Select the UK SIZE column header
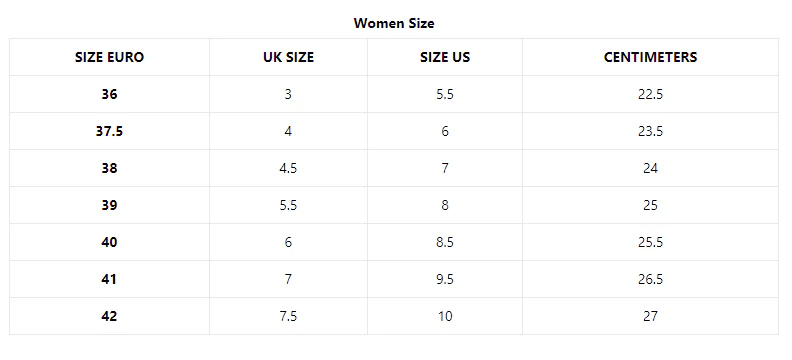This screenshot has height=360, width=792. tap(288, 57)
